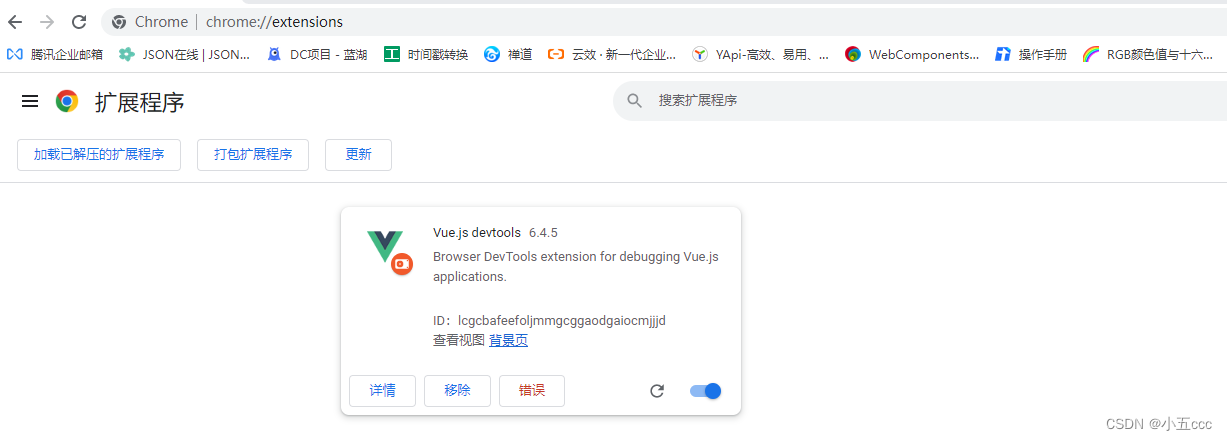Open the 时间戳转换 bookmark
The width and height of the screenshot is (1227, 440).
pos(426,55)
